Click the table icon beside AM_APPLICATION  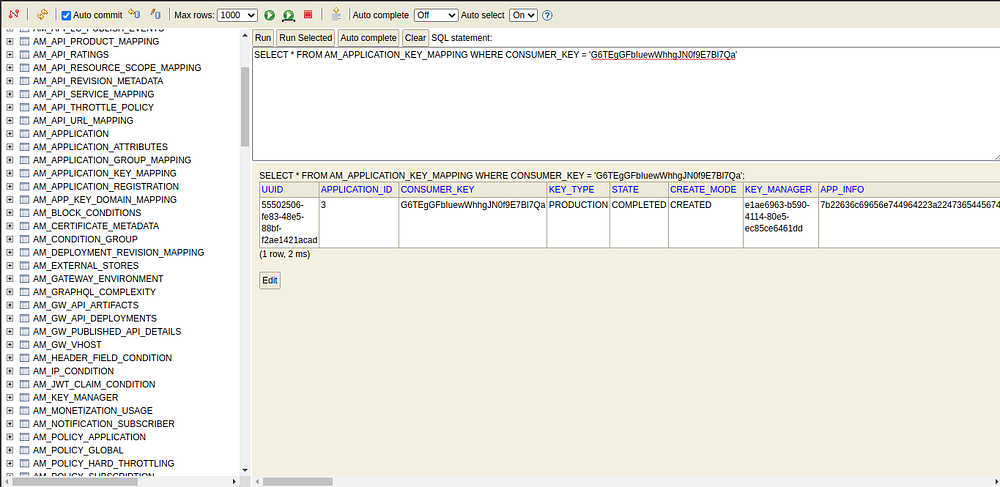25,133
